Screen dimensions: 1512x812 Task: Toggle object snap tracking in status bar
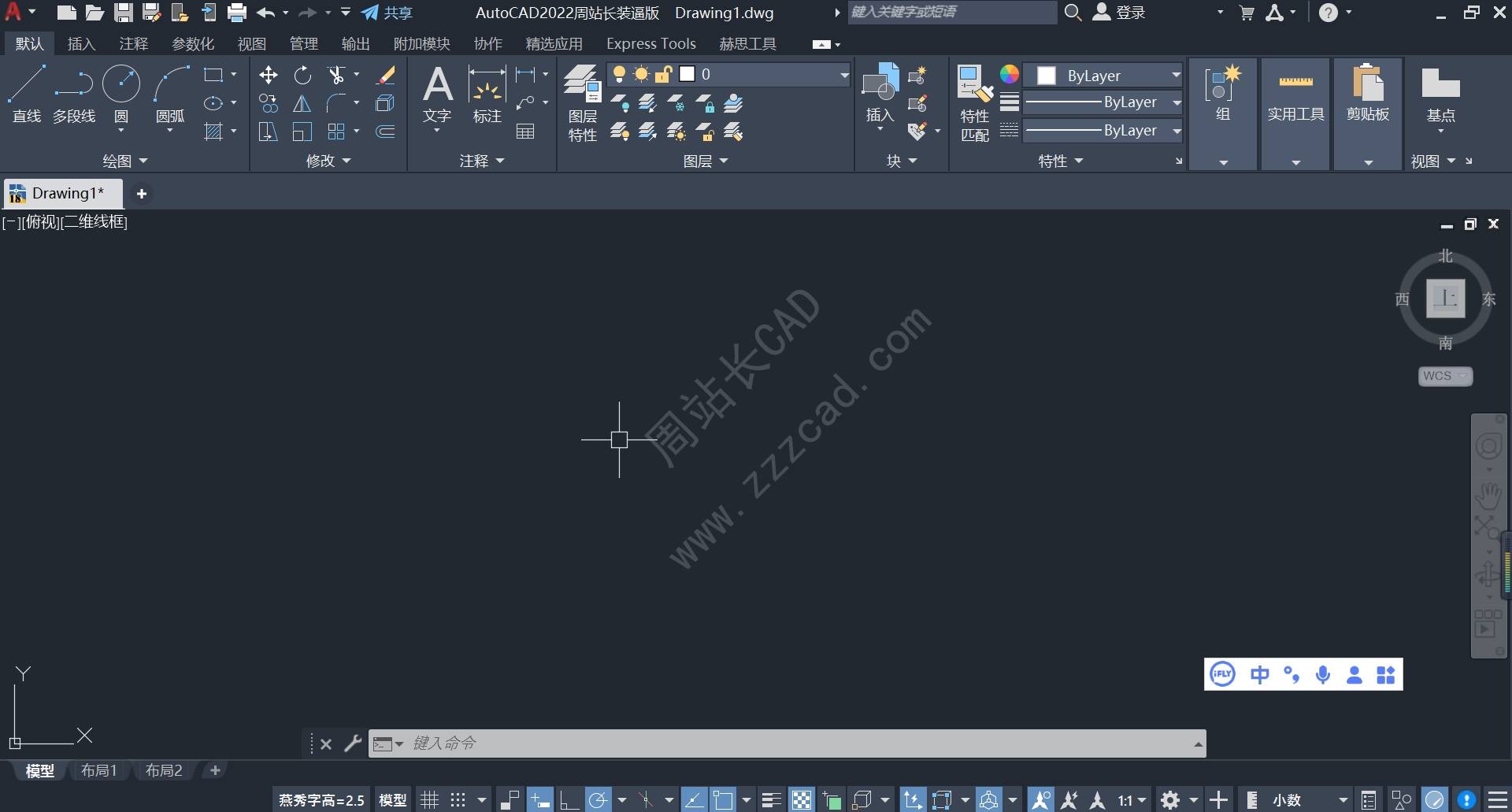(x=694, y=800)
